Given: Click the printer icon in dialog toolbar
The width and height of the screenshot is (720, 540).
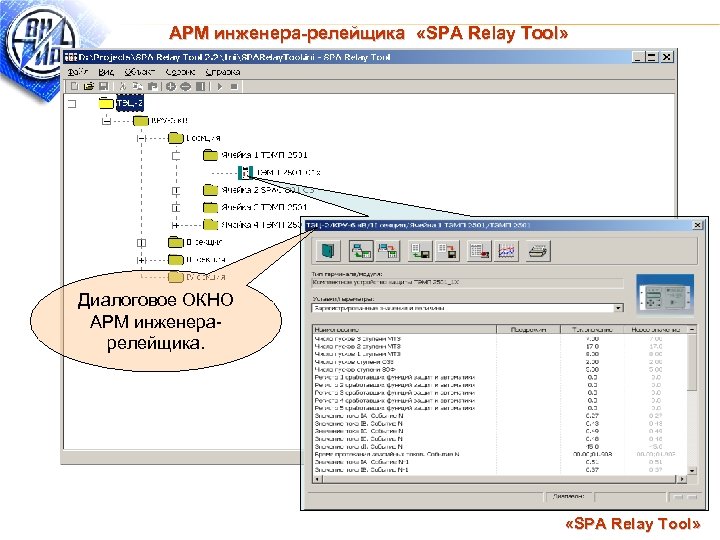Looking at the screenshot, I should click(538, 251).
